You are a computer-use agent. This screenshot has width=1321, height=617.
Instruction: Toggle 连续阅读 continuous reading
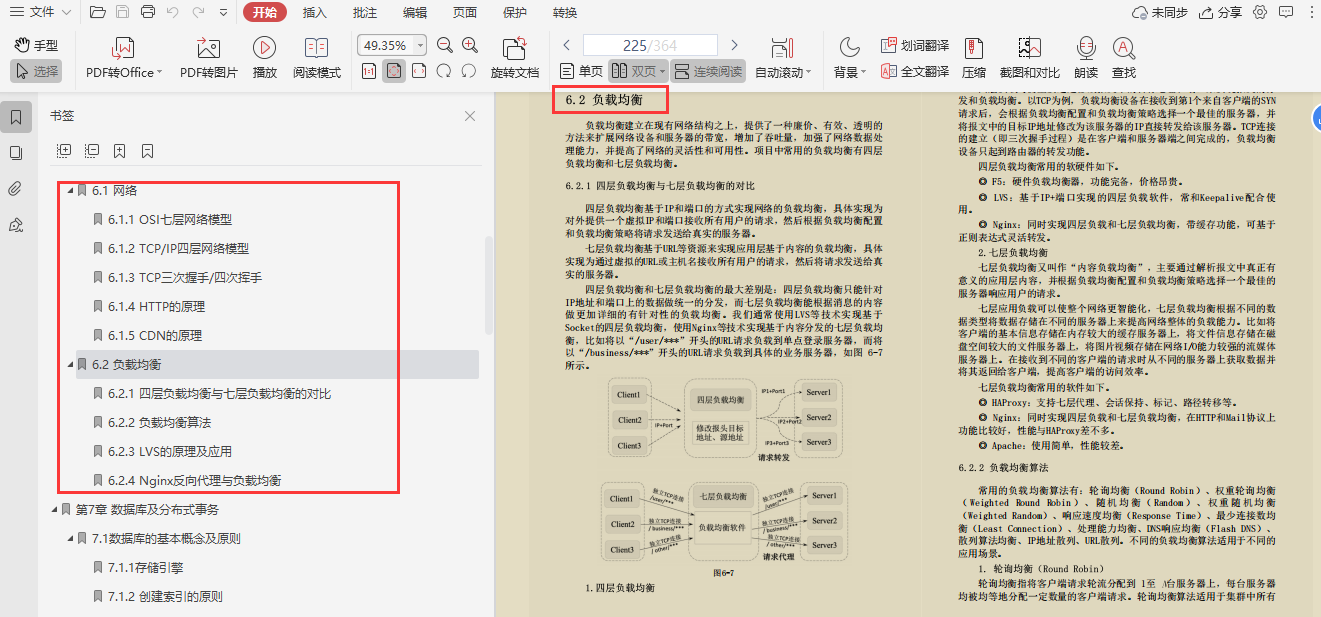point(708,71)
